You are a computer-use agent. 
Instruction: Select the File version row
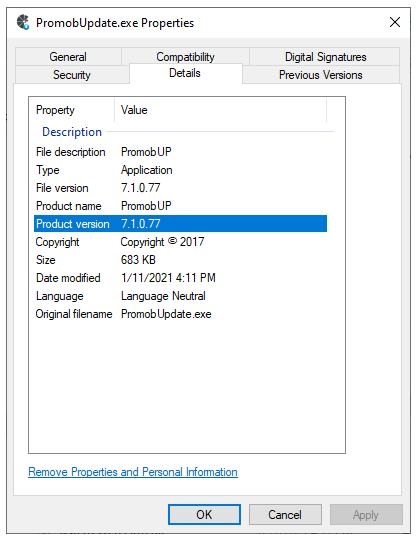(180, 188)
